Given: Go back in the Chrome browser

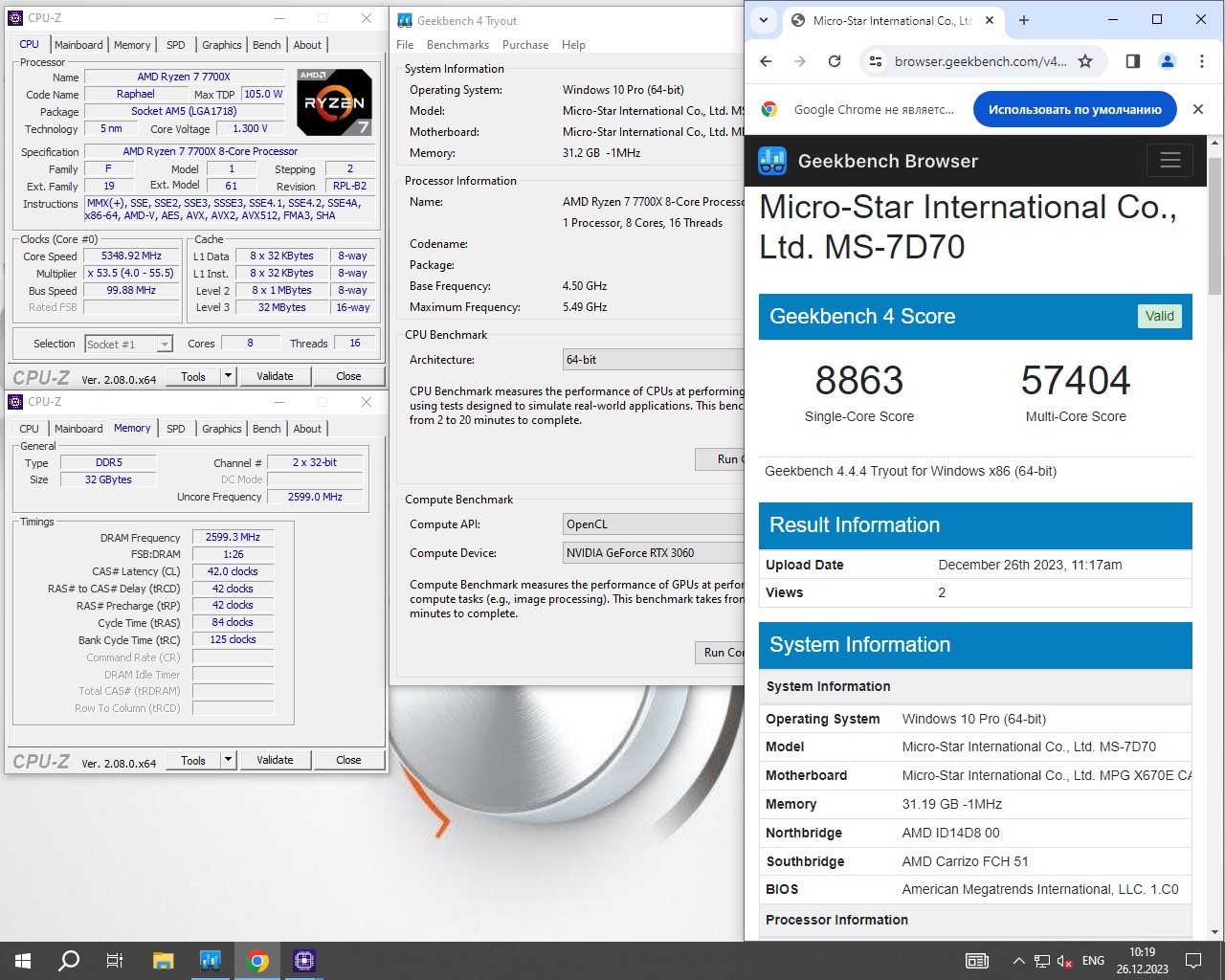Looking at the screenshot, I should point(766,61).
